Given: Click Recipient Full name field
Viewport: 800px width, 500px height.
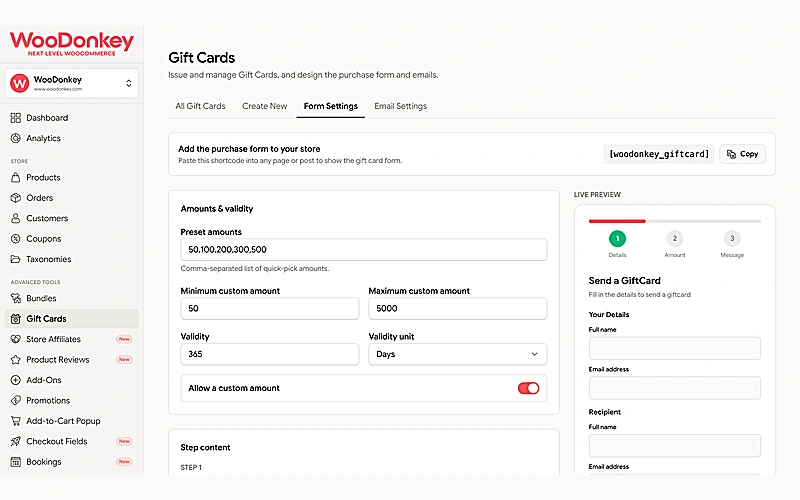Looking at the screenshot, I should pos(674,445).
